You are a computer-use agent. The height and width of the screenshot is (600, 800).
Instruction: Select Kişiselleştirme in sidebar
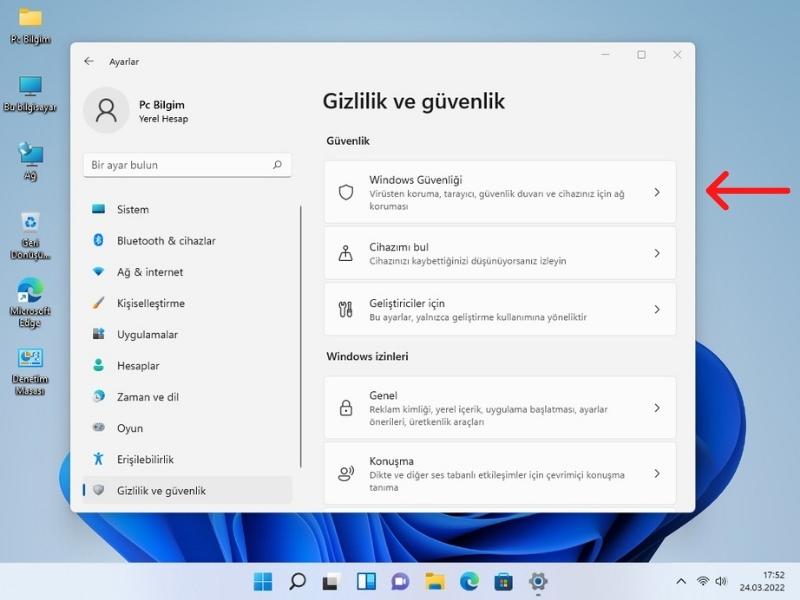pos(187,303)
